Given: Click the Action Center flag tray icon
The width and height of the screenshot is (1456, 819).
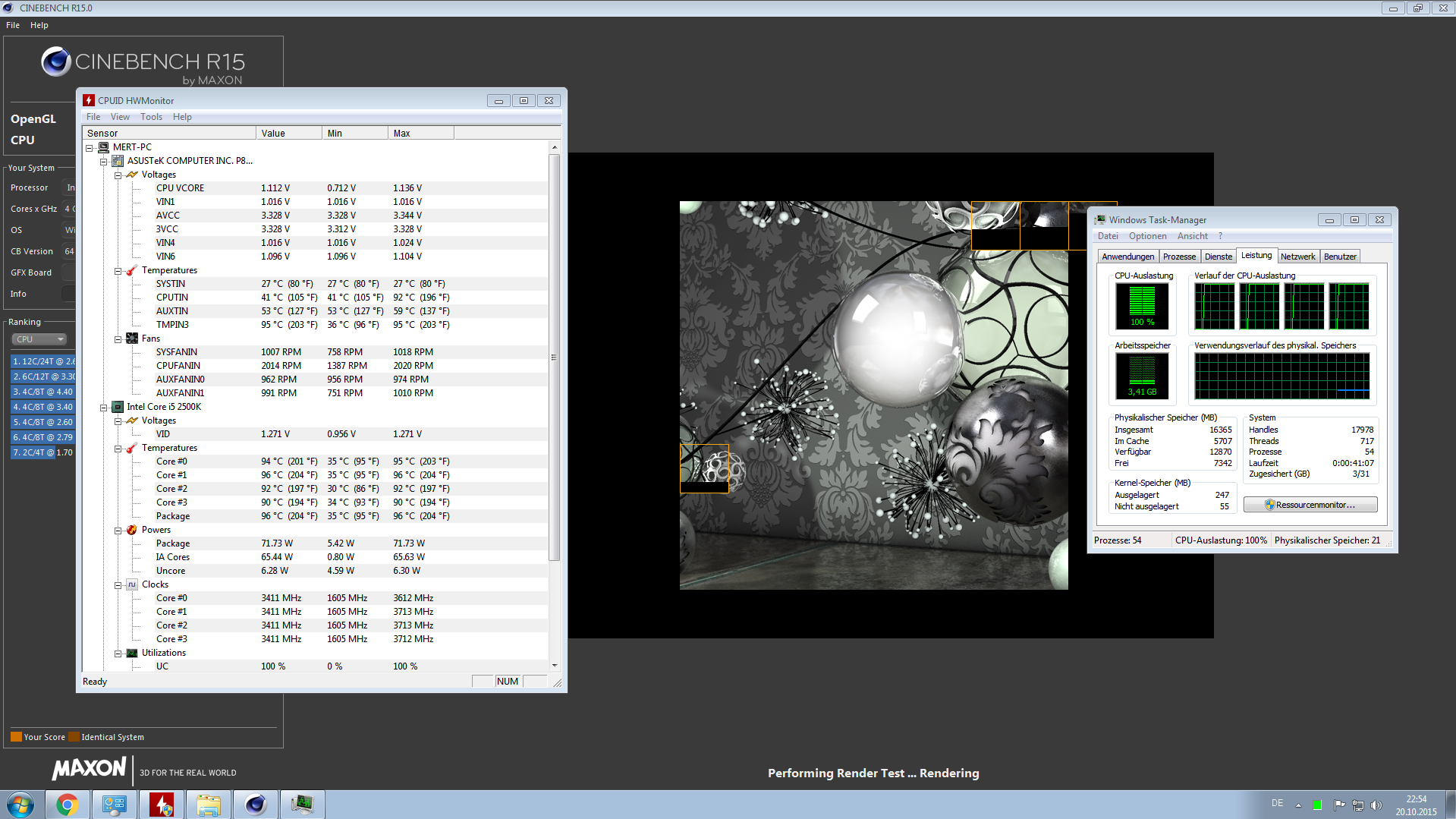Looking at the screenshot, I should tap(1339, 805).
